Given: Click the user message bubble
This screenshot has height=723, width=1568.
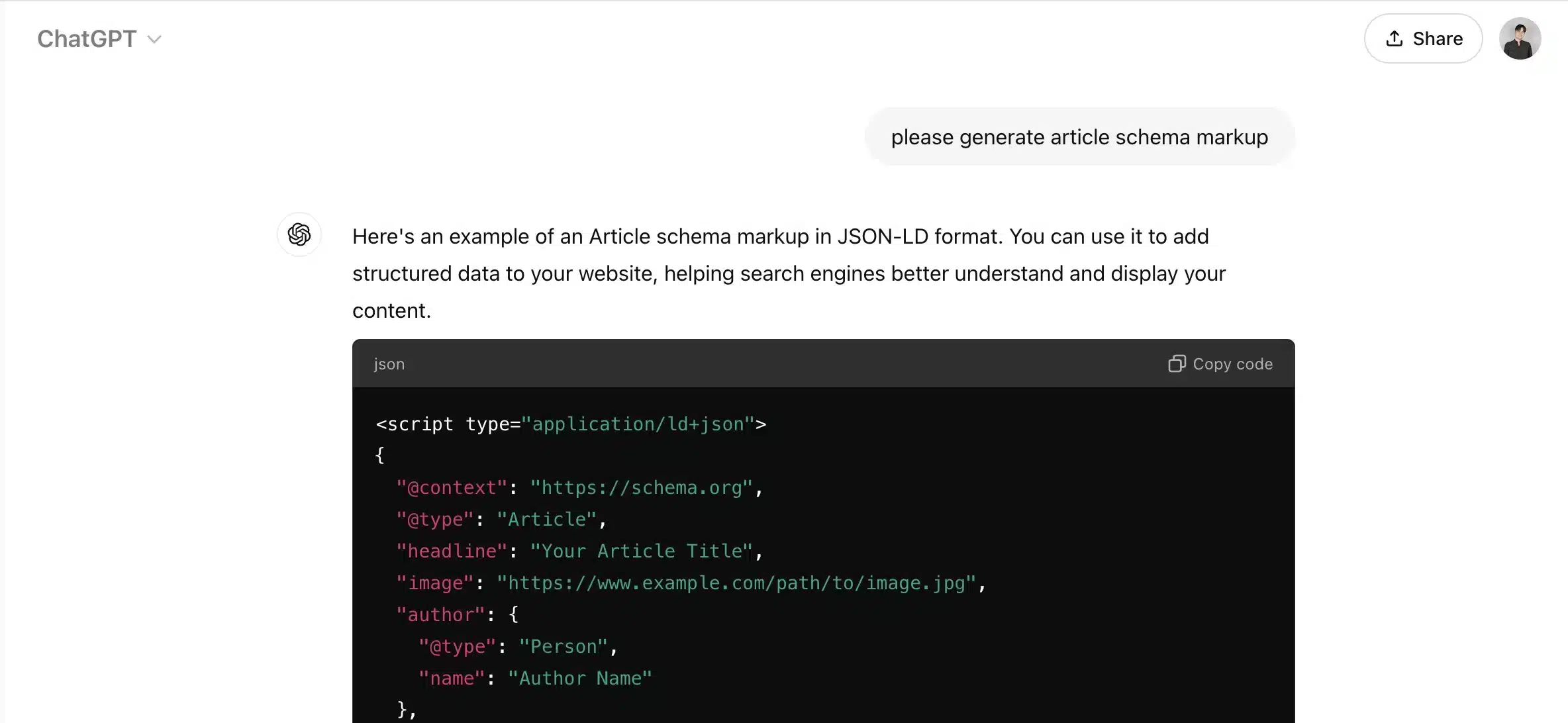Looking at the screenshot, I should [1079, 137].
